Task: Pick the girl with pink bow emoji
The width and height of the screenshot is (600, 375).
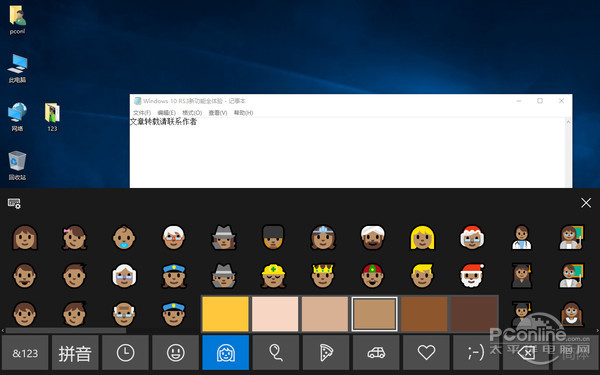Action: point(75,238)
